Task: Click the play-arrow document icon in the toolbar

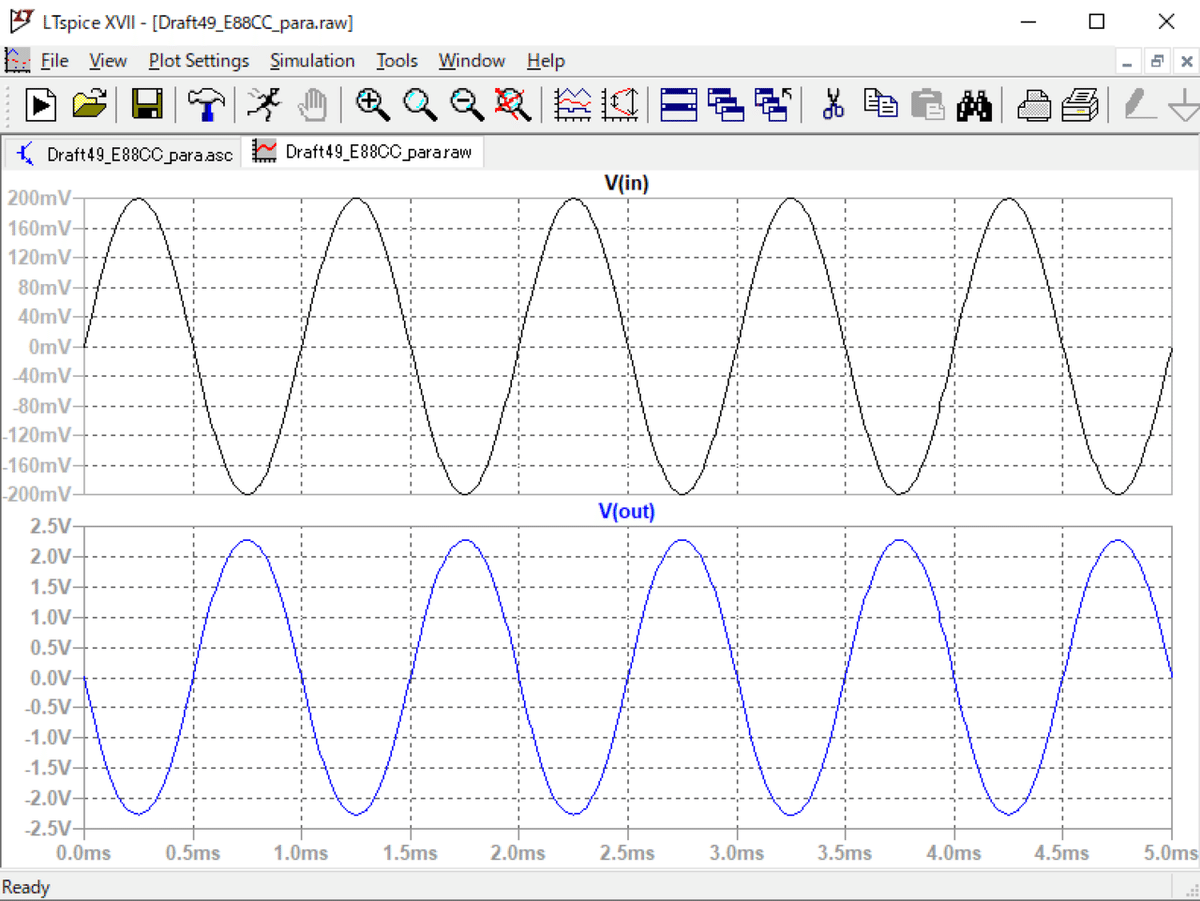Action: (41, 103)
